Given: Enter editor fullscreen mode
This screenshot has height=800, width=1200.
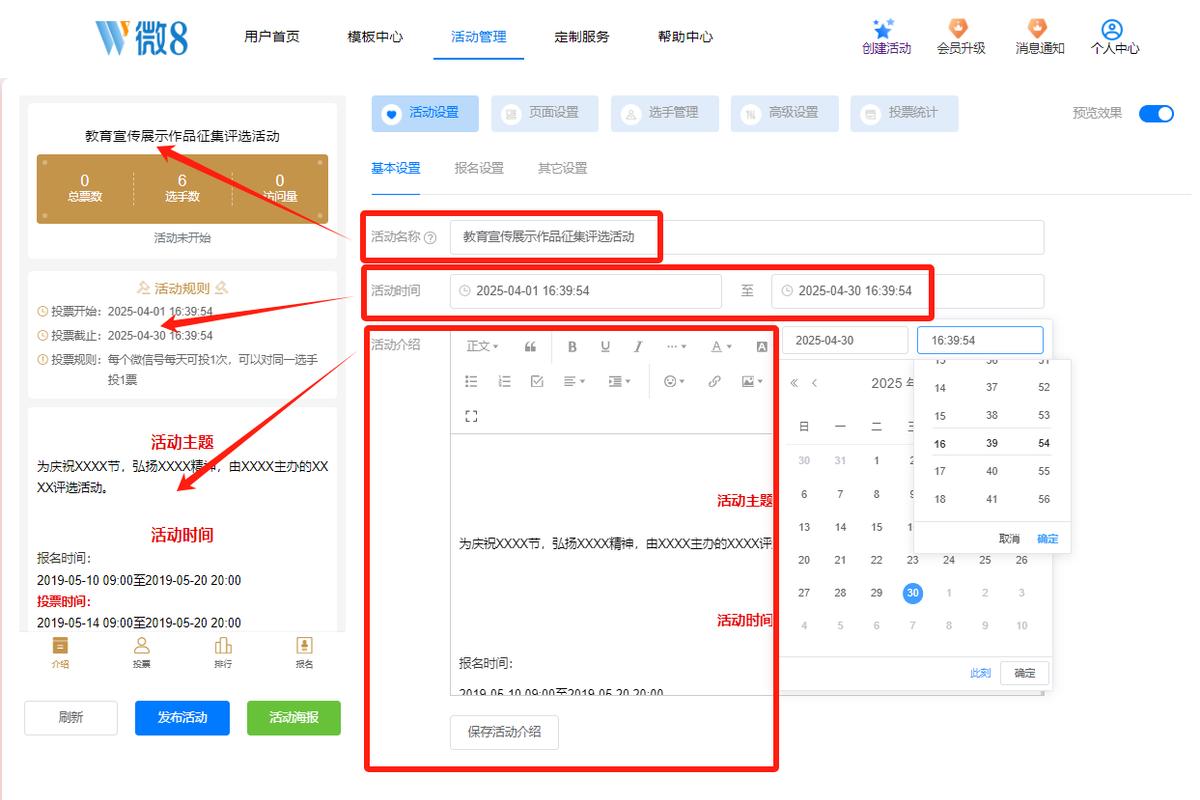Looking at the screenshot, I should (x=472, y=416).
